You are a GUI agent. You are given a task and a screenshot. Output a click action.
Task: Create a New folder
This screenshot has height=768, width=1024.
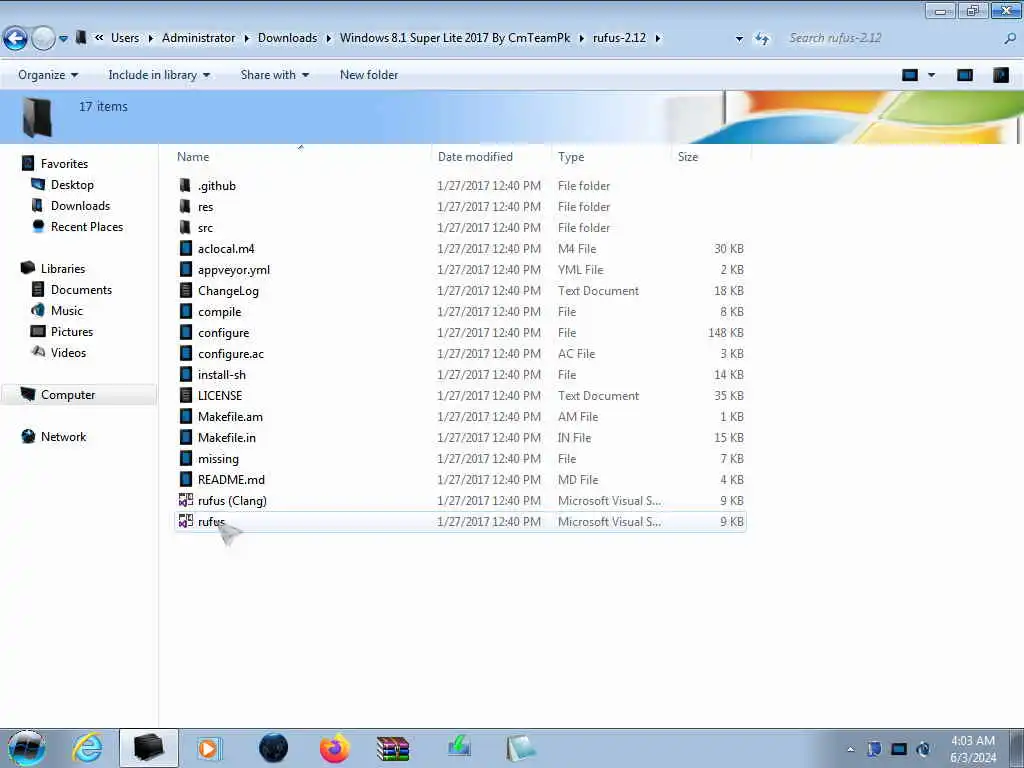pyautogui.click(x=369, y=75)
